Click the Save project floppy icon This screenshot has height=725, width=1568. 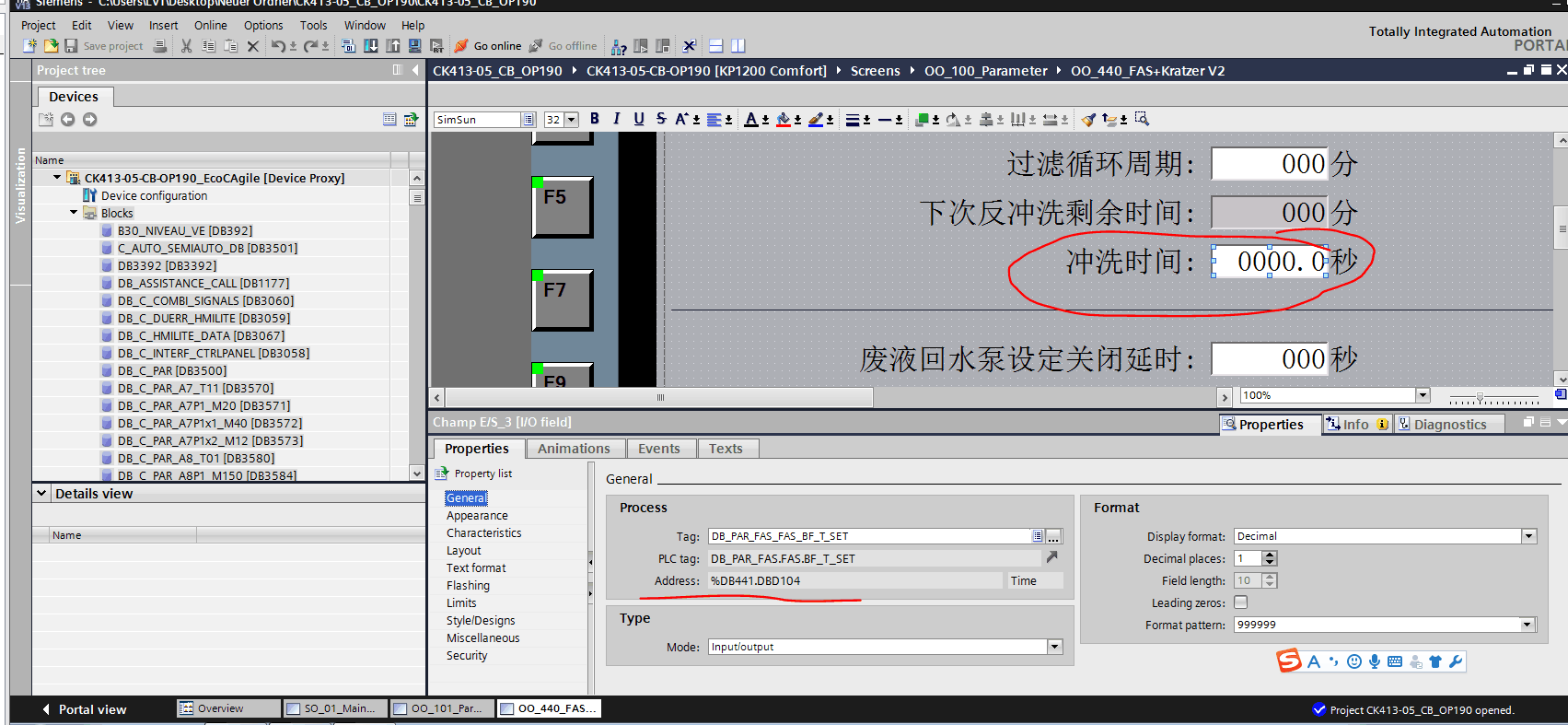[71, 46]
